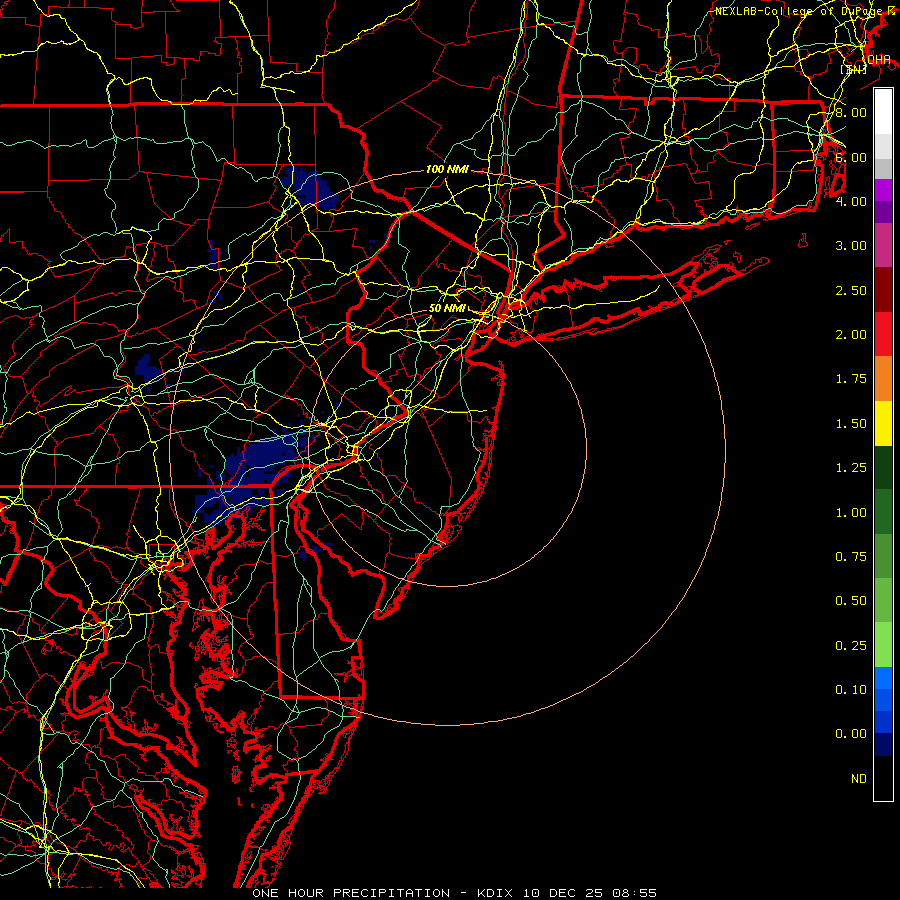The width and height of the screenshot is (900, 900).
Task: Click the maroon legend swatch near 2.50
Action: [x=883, y=290]
